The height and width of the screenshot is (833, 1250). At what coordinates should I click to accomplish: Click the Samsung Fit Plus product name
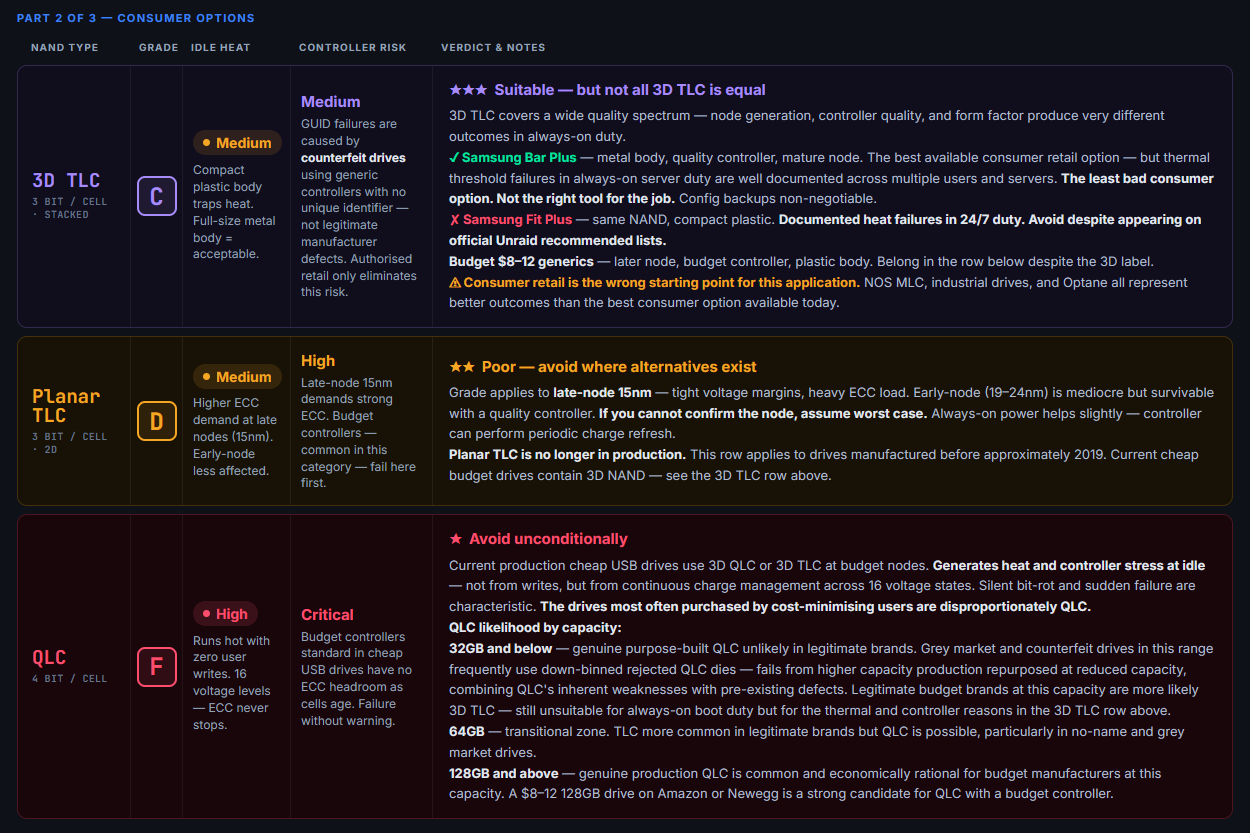coord(517,220)
